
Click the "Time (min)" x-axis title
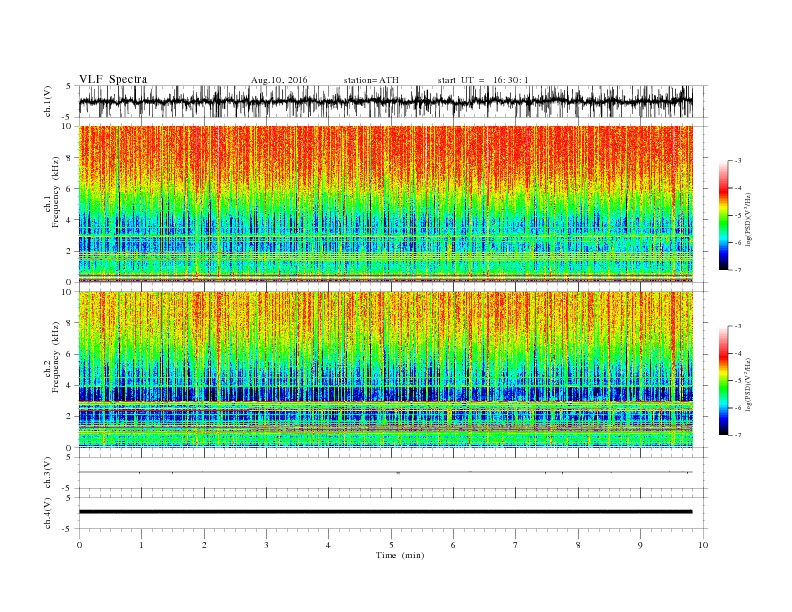(400, 555)
